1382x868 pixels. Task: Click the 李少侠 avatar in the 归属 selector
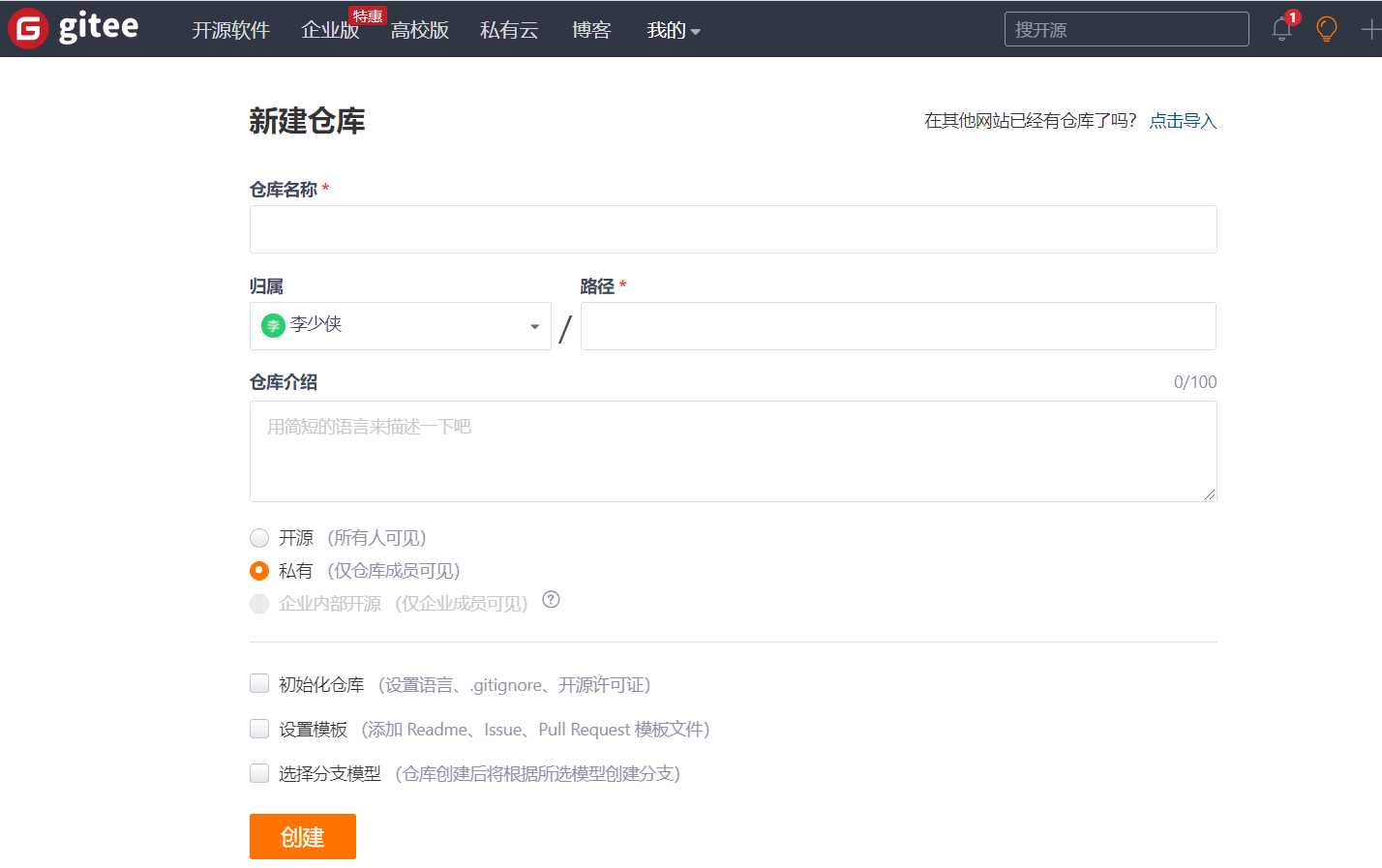[272, 325]
